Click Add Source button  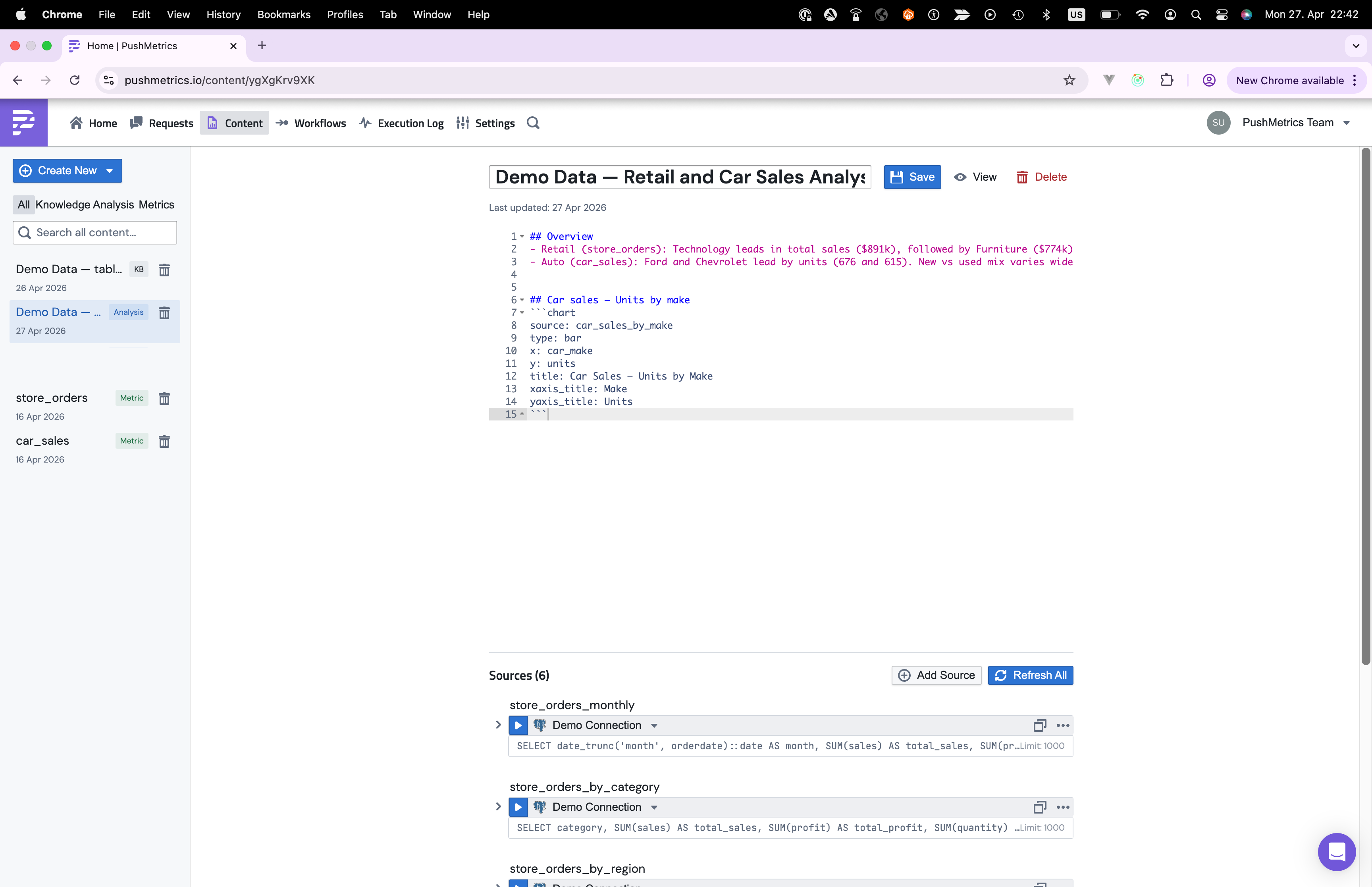(x=936, y=675)
